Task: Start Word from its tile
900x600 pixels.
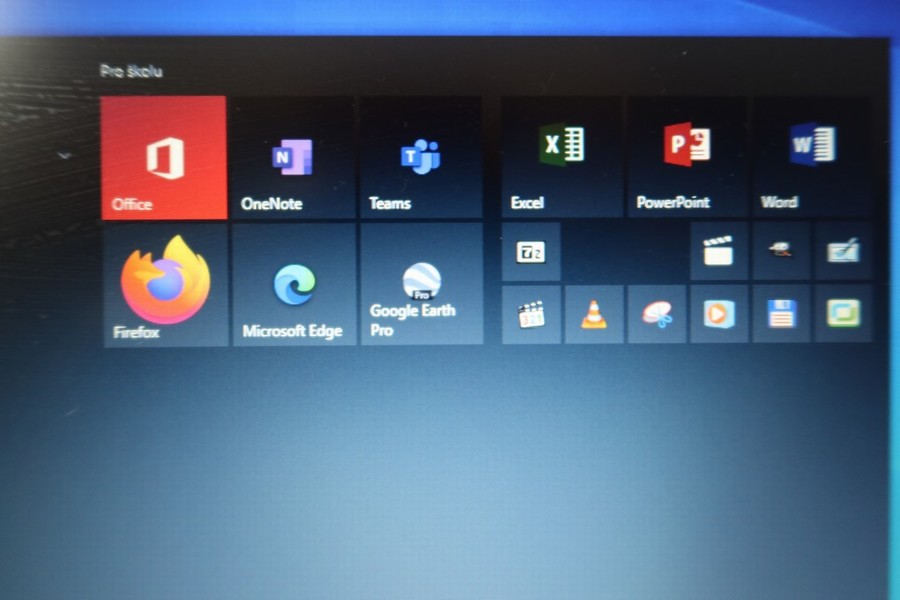Action: click(x=813, y=157)
